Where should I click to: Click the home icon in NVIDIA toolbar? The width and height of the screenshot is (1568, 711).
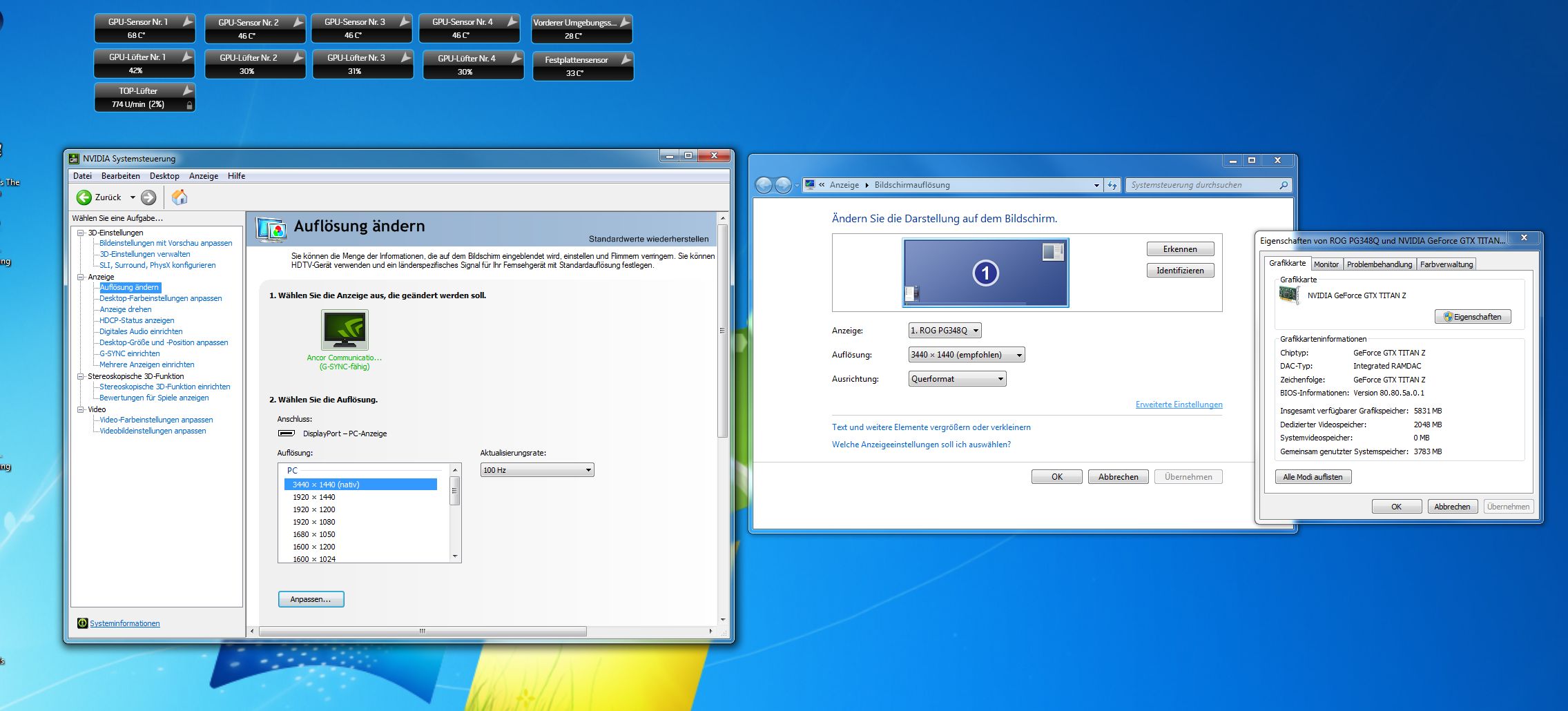[180, 197]
